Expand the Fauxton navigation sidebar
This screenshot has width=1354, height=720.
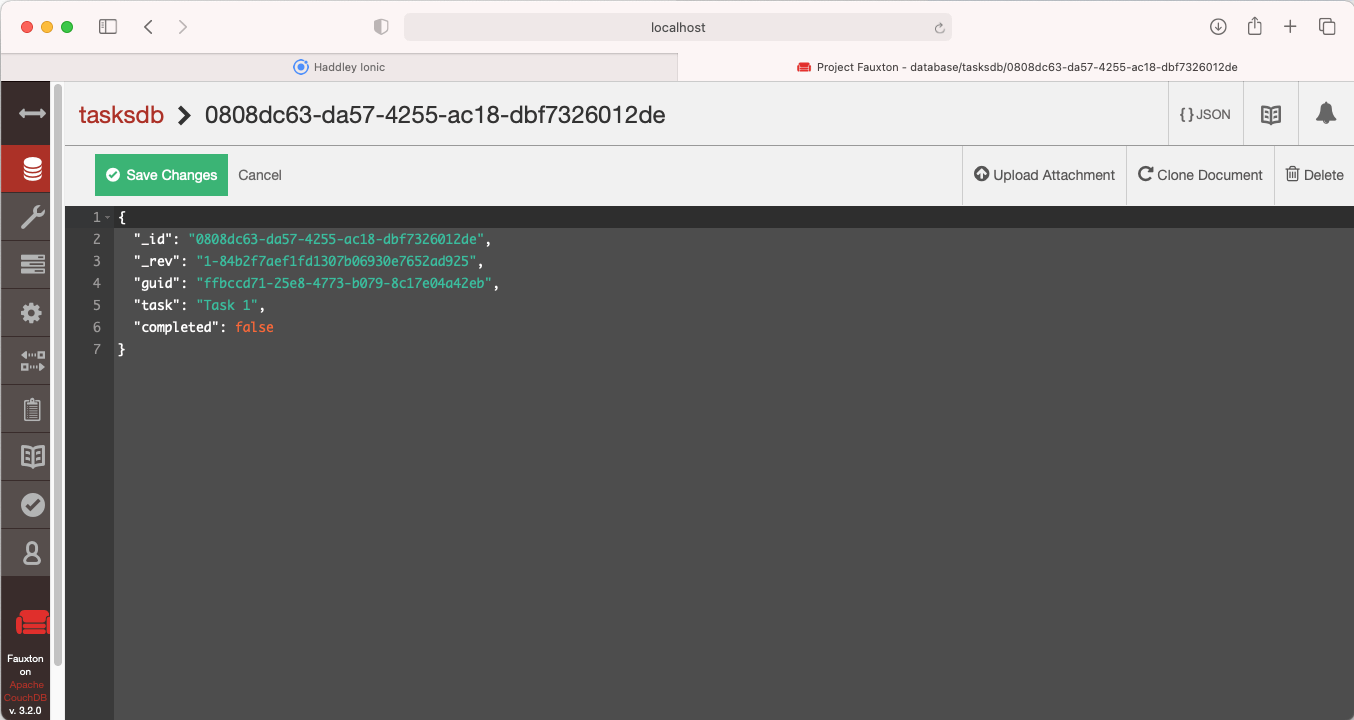pyautogui.click(x=32, y=114)
